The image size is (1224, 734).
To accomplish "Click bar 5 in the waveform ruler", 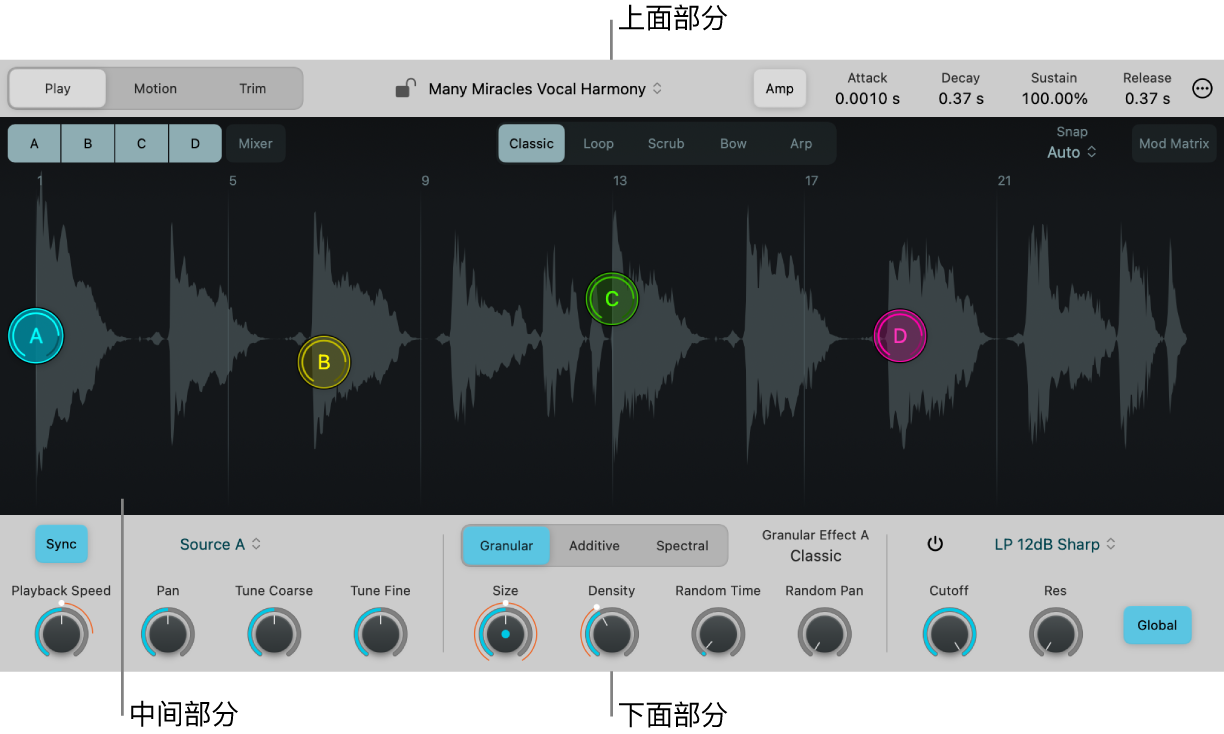I will coord(233,181).
